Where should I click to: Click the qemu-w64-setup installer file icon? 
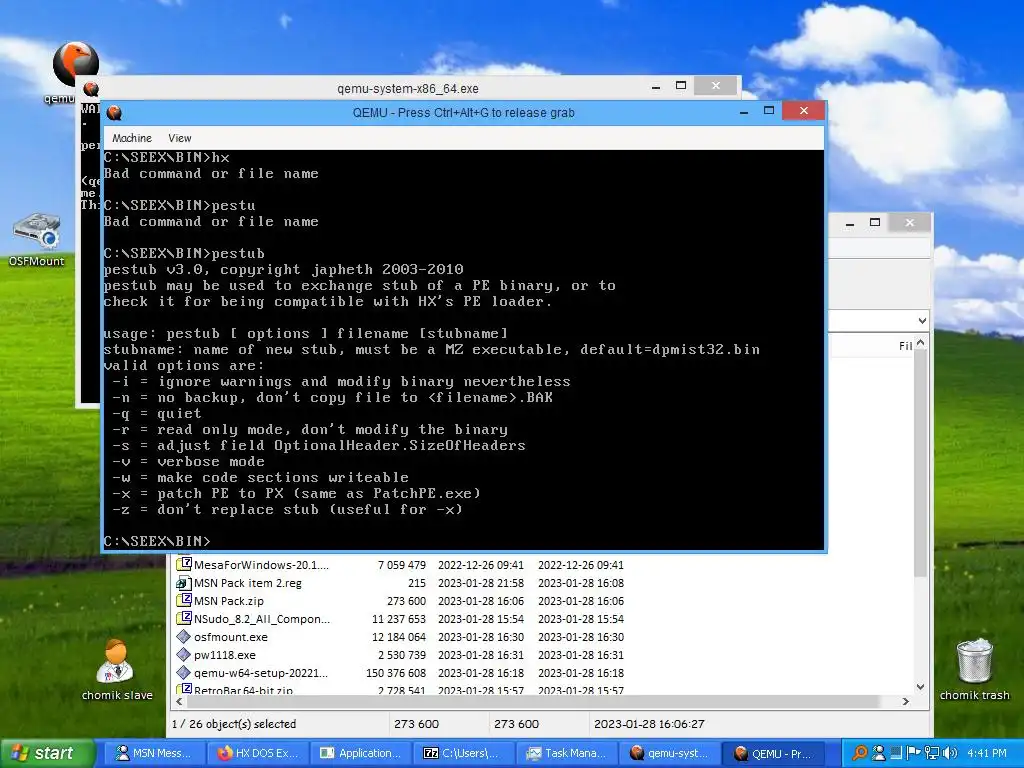184,672
